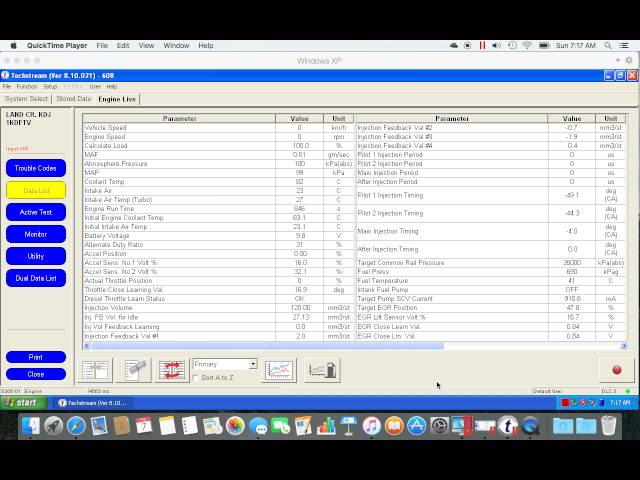Select Main Injection Timing row

point(491,231)
